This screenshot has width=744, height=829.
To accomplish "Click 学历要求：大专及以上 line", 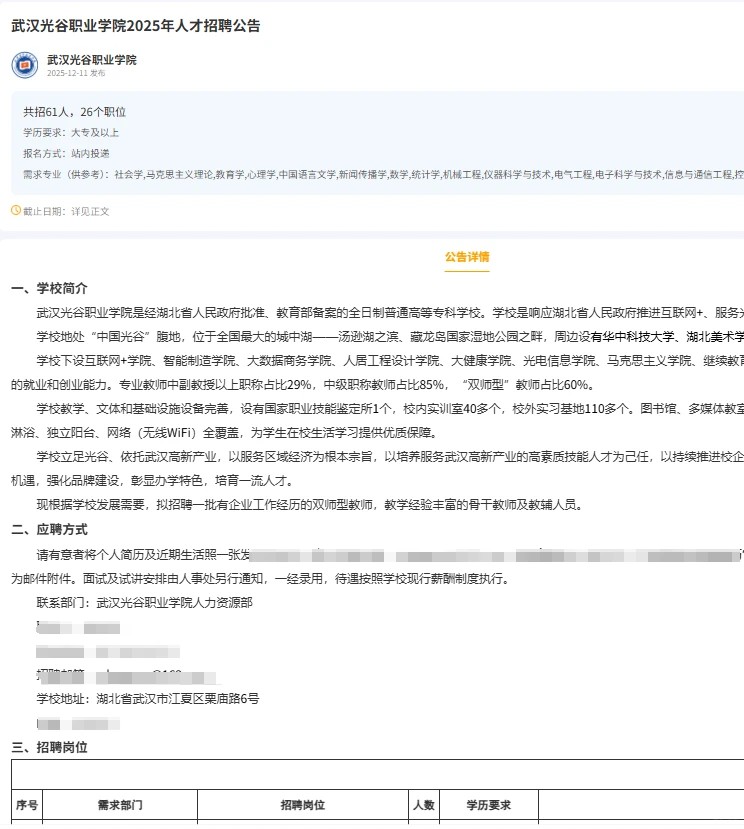I will point(71,133).
